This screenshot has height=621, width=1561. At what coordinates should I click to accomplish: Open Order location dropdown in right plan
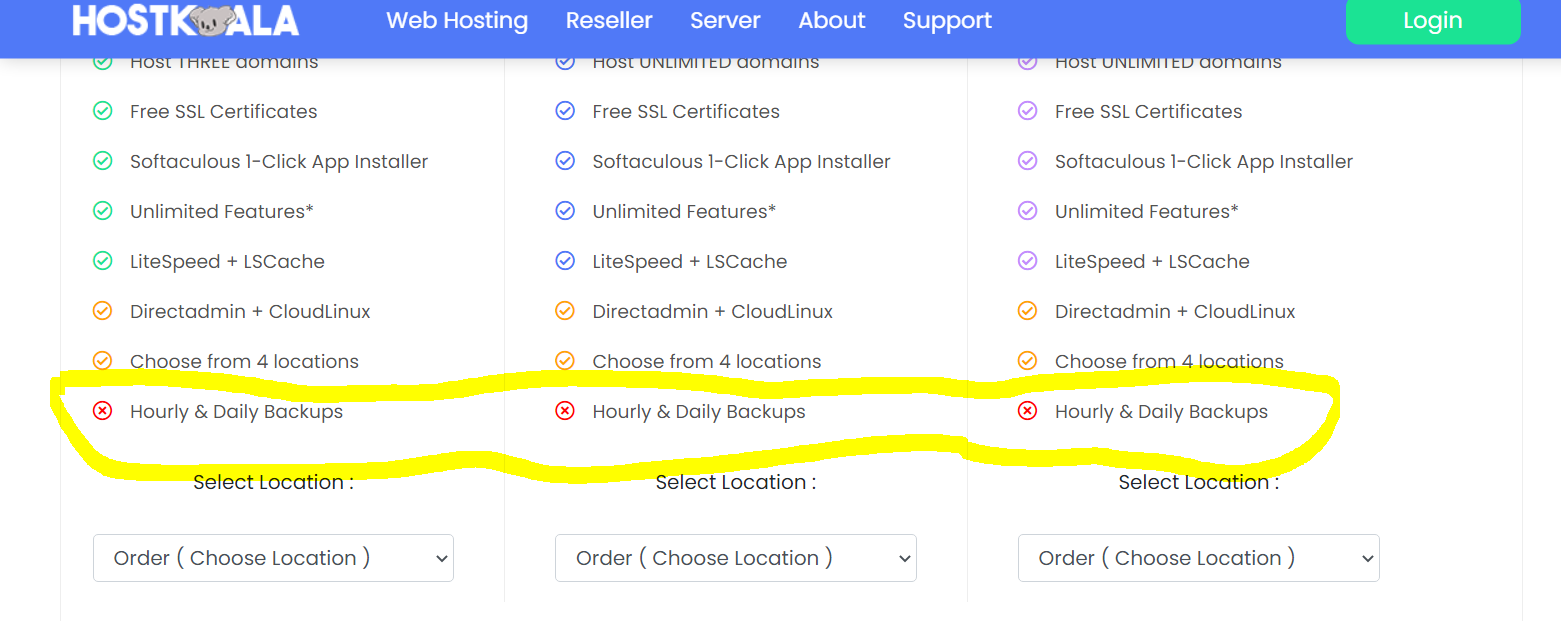click(x=1199, y=558)
